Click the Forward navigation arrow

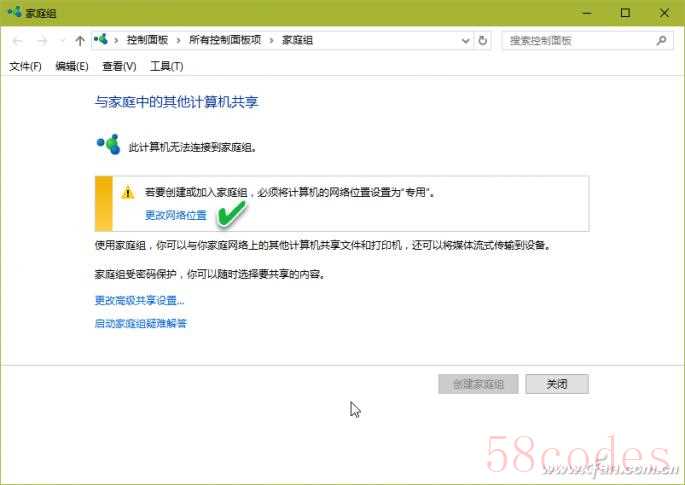pos(42,41)
